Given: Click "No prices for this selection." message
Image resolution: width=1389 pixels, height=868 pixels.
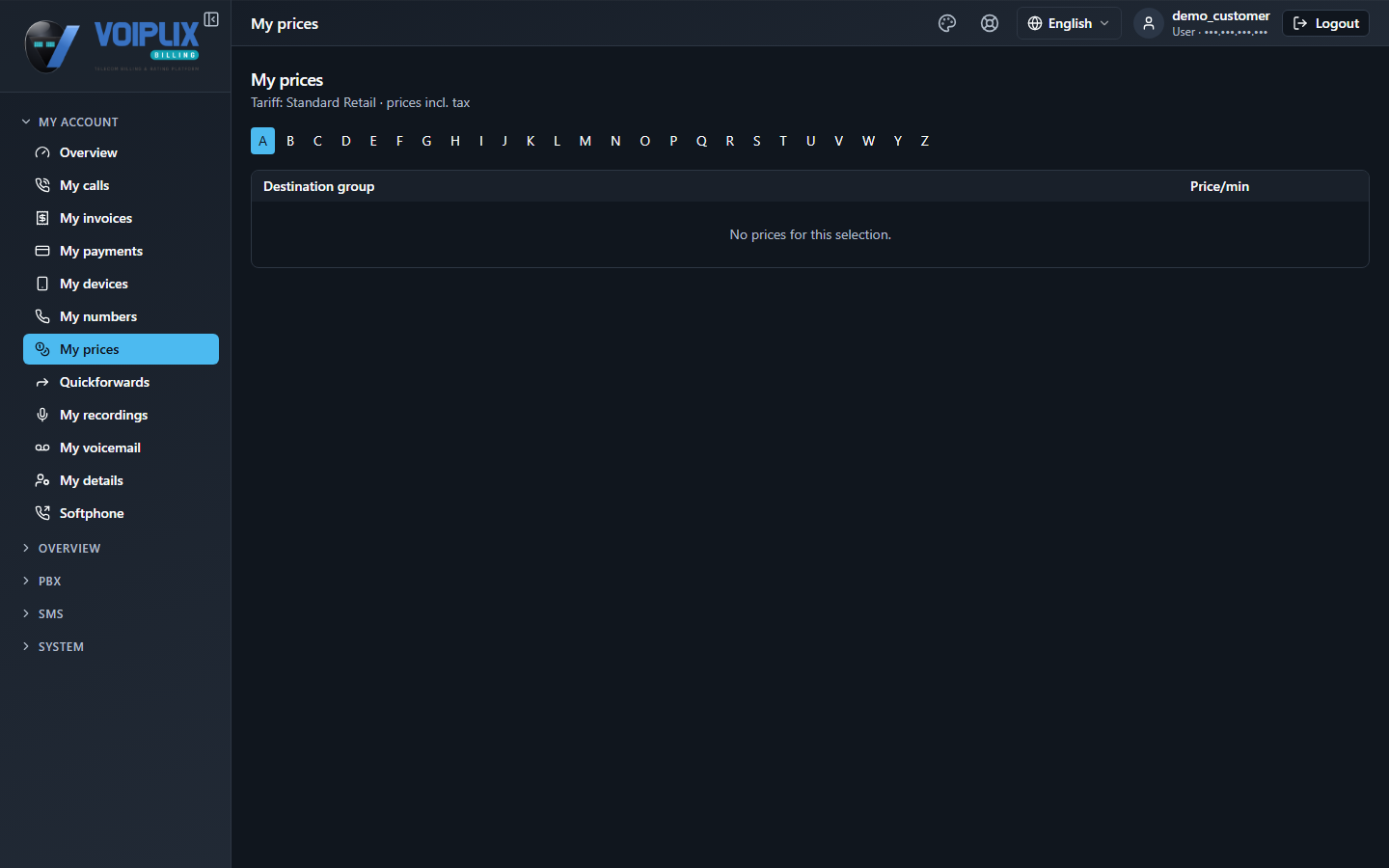Looking at the screenshot, I should coord(810,234).
